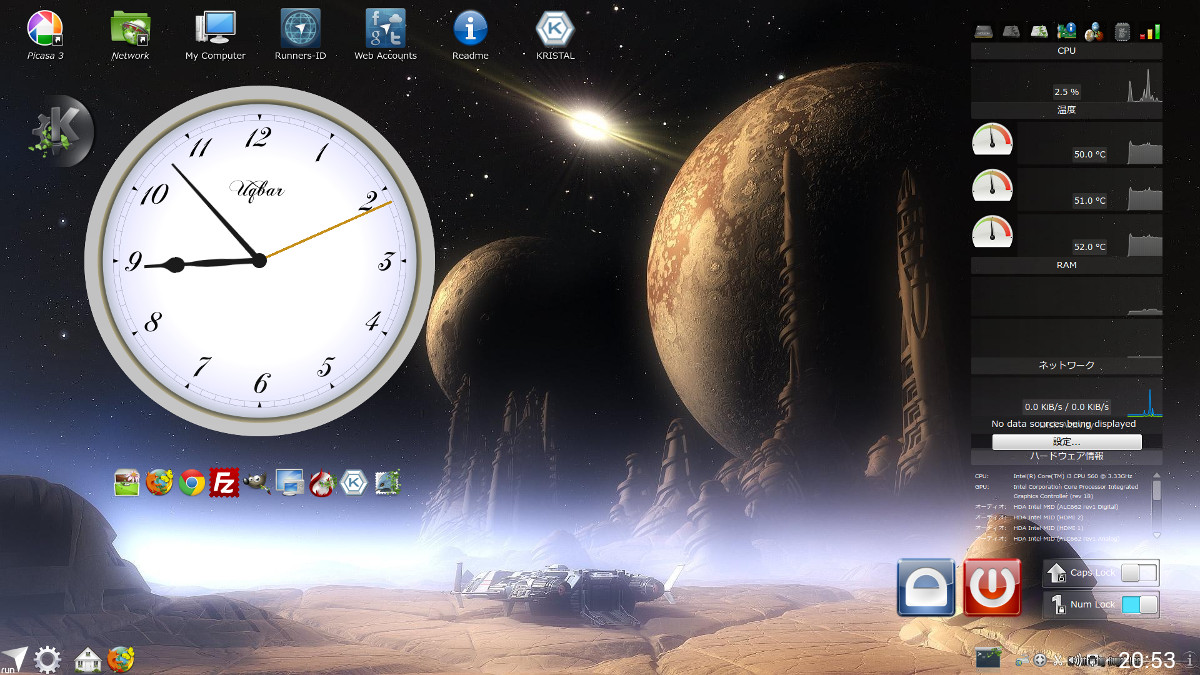Image resolution: width=1200 pixels, height=675 pixels.
Task: Click the red power shutdown button
Action: point(992,587)
